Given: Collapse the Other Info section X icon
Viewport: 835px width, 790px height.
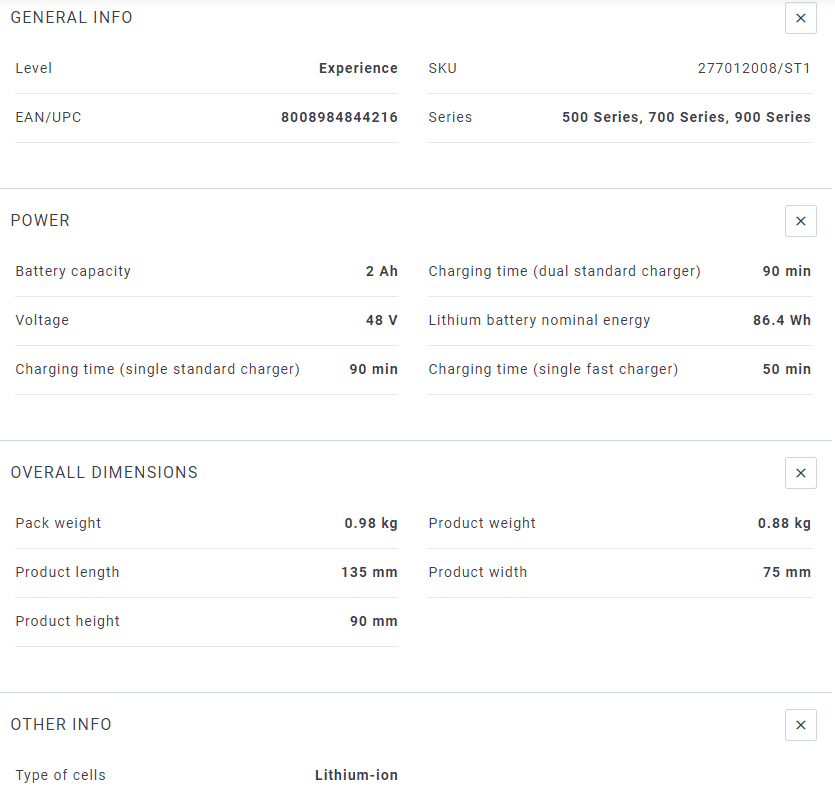Looking at the screenshot, I should [800, 725].
